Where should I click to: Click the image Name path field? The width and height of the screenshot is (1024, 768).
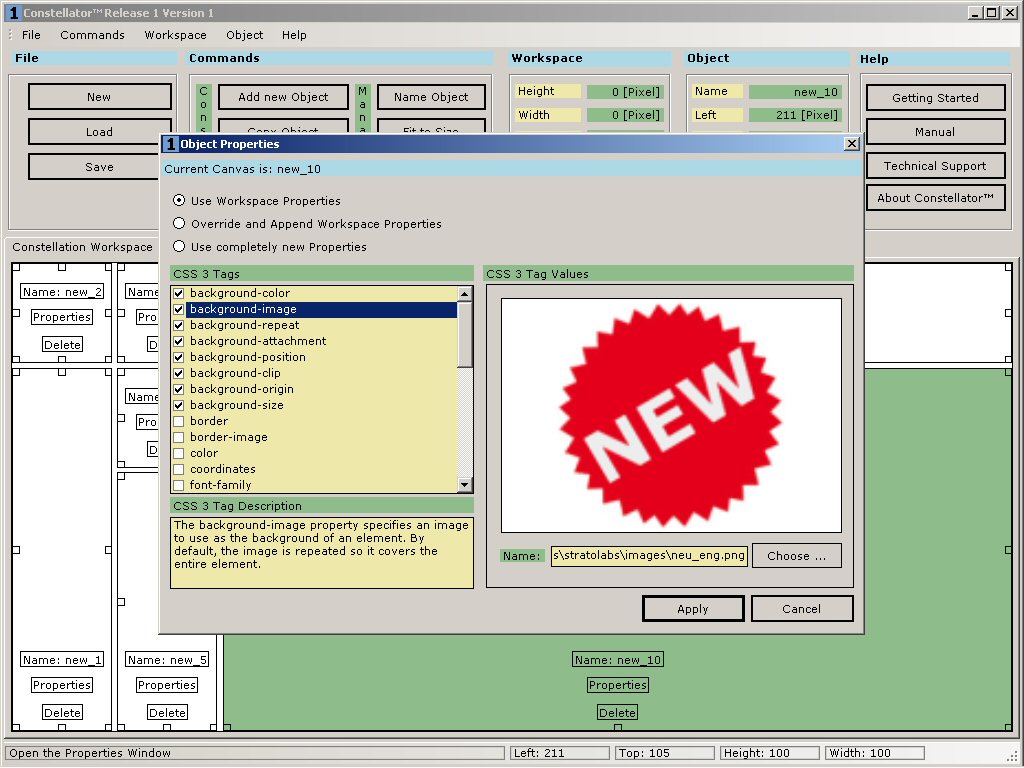click(649, 556)
